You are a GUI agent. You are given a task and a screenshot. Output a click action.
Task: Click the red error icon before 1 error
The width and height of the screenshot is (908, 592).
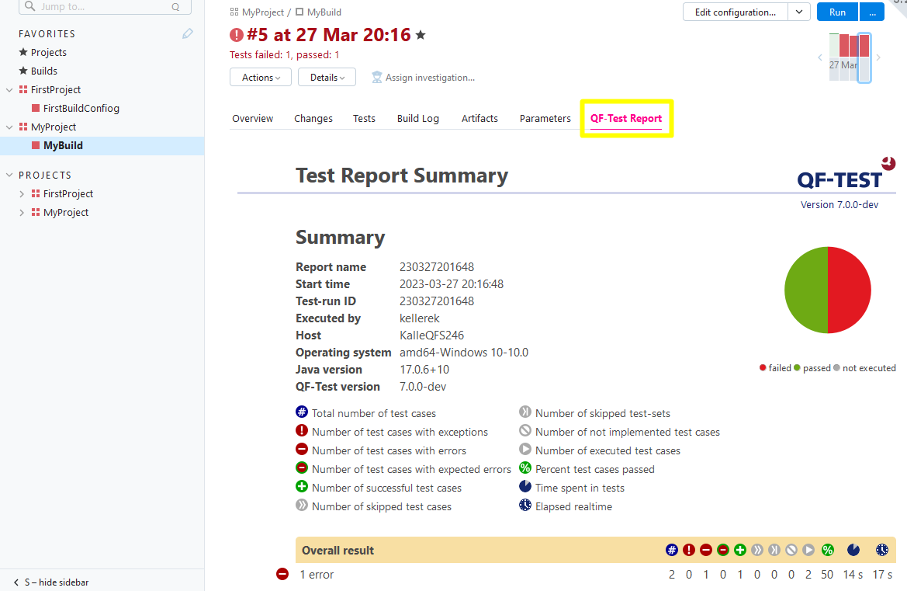point(283,574)
